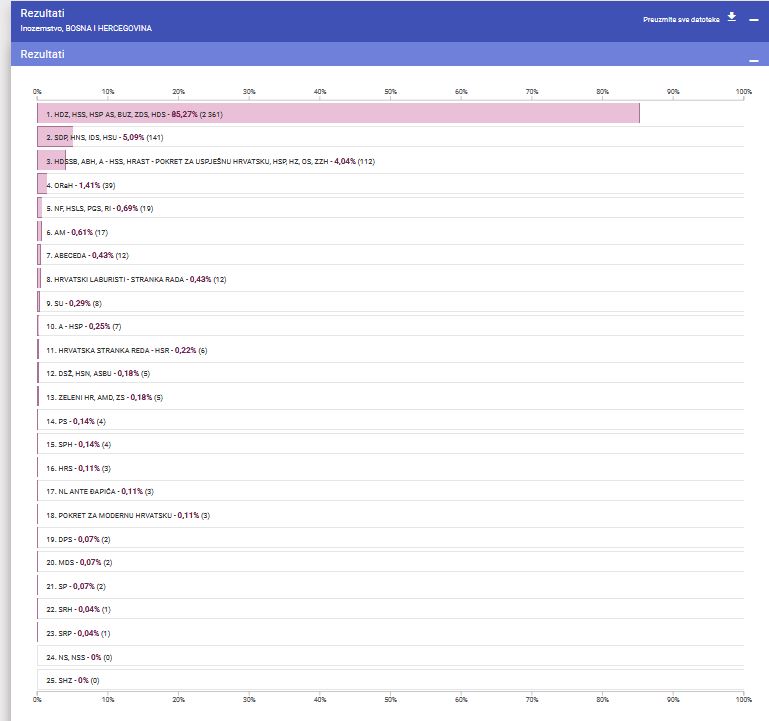Collapse the lower Rezultati section minus icon

click(x=754, y=60)
